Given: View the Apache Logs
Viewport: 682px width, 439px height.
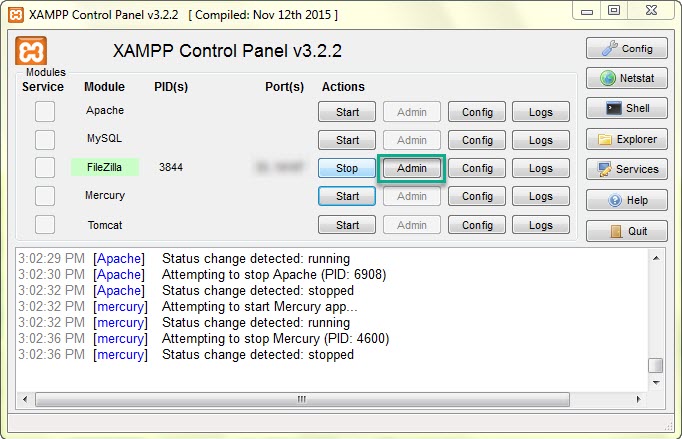Looking at the screenshot, I should tap(541, 112).
